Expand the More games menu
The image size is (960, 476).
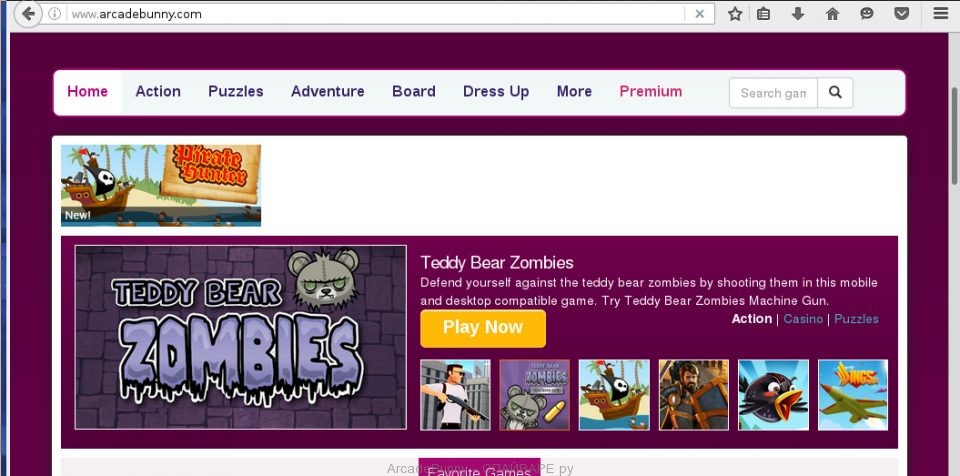pyautogui.click(x=574, y=91)
